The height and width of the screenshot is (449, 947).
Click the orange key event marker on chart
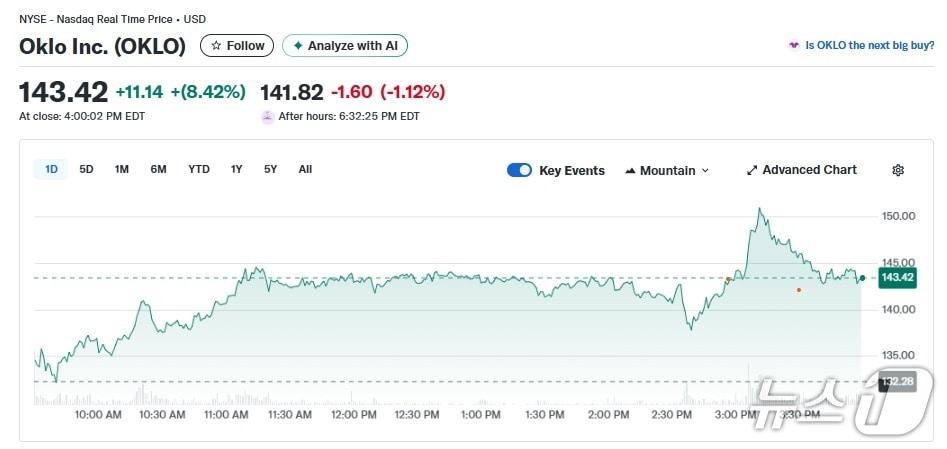(799, 290)
